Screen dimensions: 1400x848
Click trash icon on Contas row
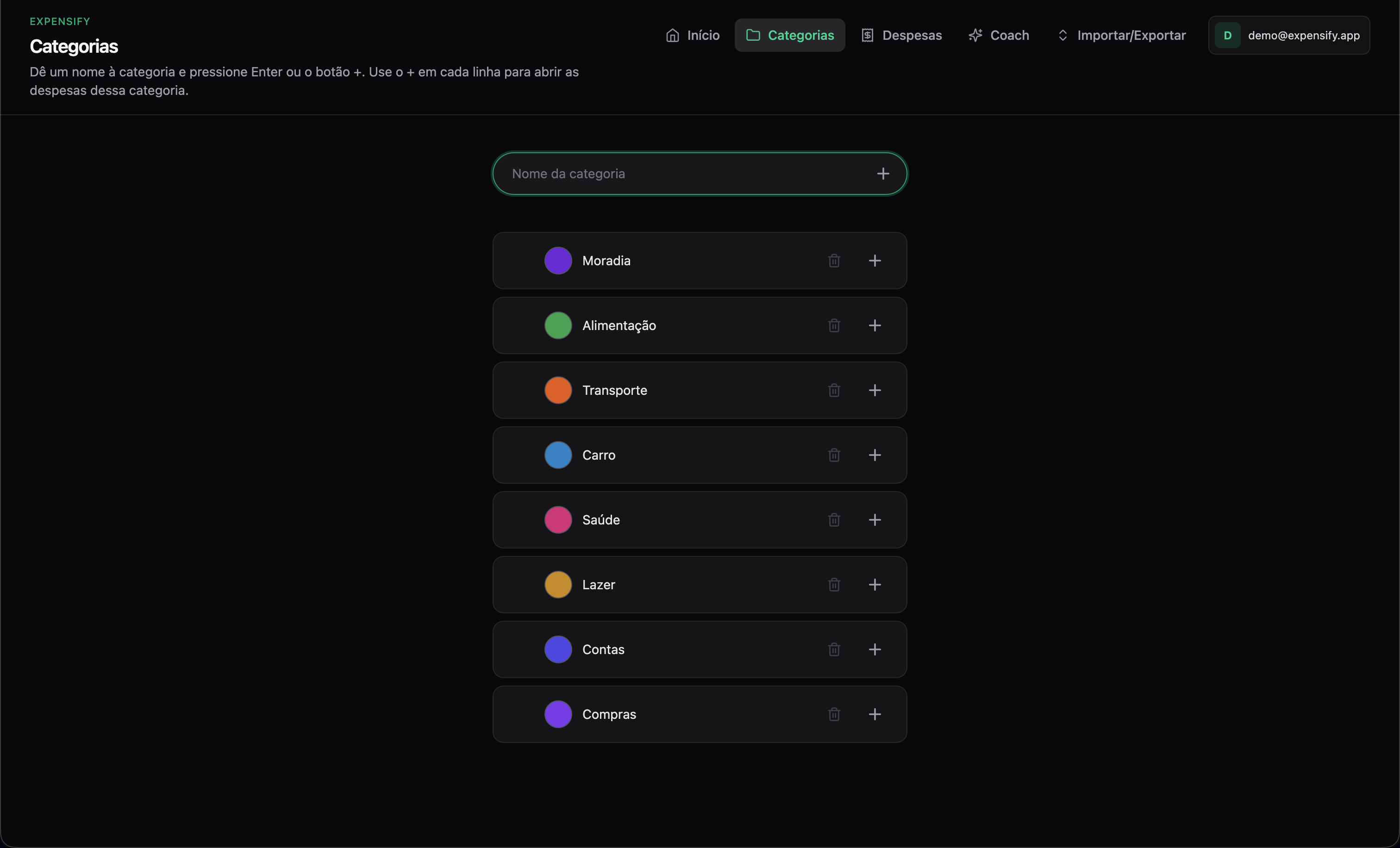coord(833,649)
